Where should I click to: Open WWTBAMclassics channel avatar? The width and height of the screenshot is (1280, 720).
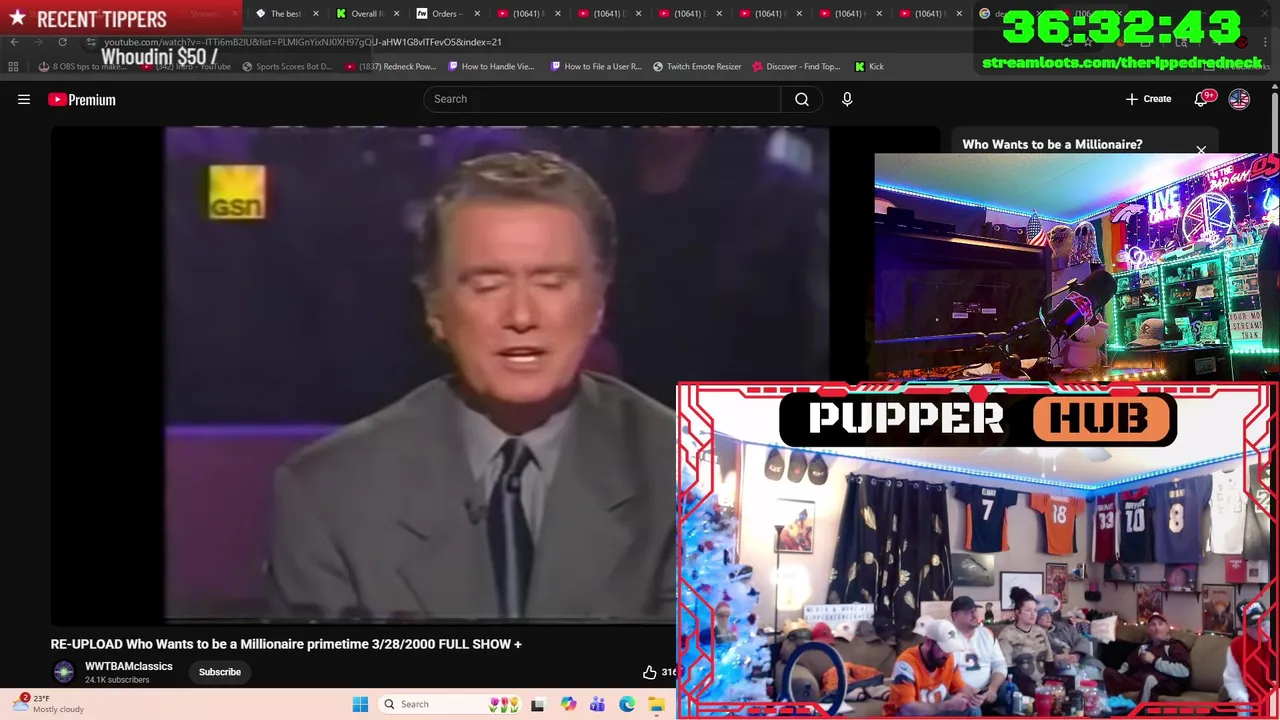(x=64, y=672)
